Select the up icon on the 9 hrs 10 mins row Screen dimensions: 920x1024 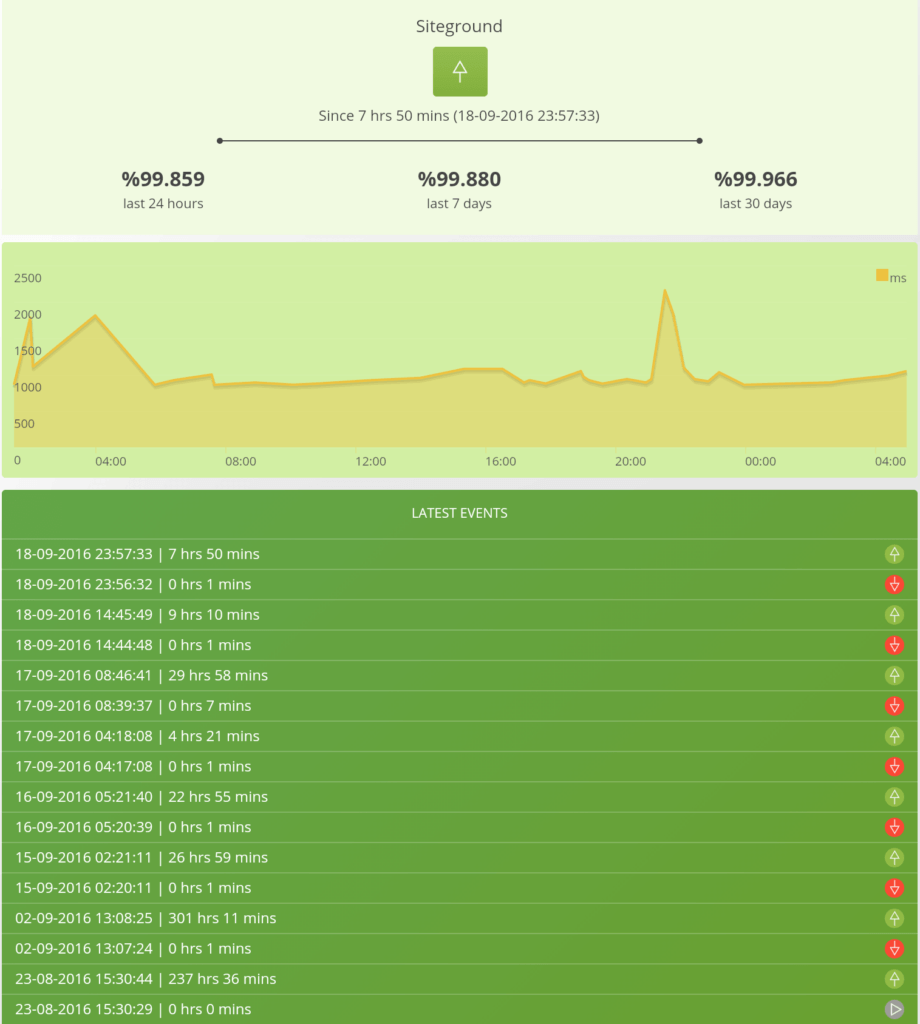coord(895,615)
